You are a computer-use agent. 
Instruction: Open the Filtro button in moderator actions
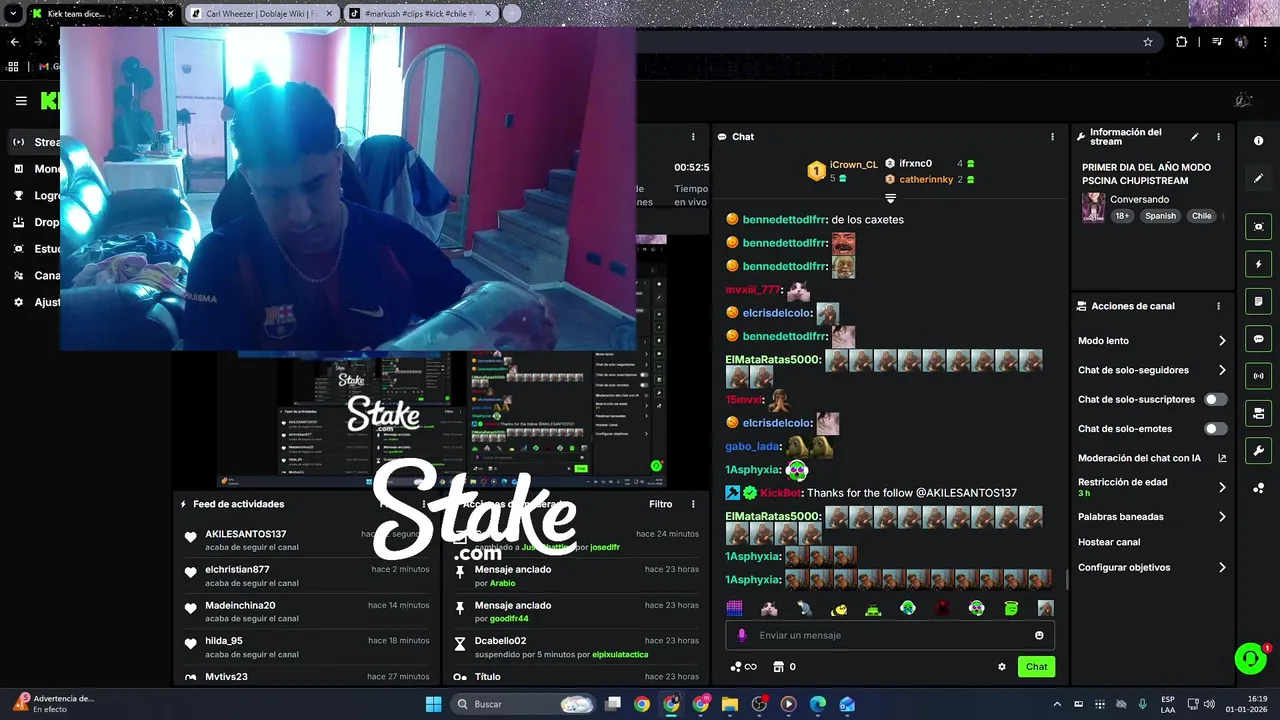coord(660,504)
